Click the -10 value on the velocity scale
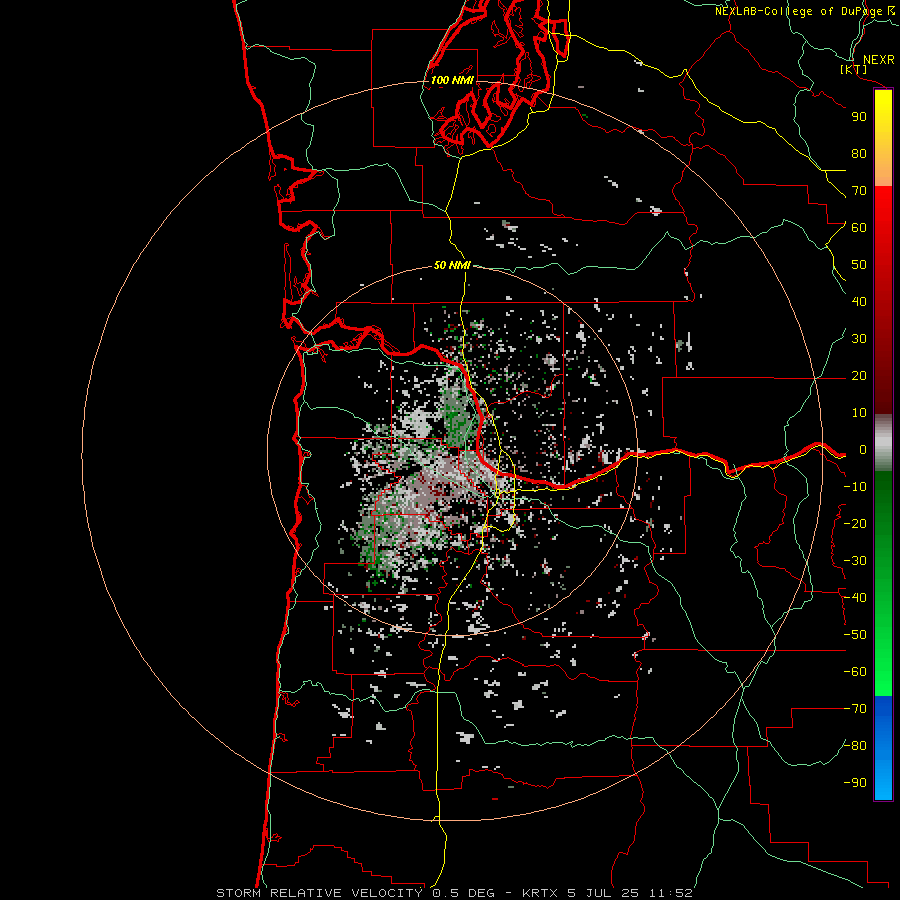Image resolution: width=900 pixels, height=900 pixels. point(855,487)
